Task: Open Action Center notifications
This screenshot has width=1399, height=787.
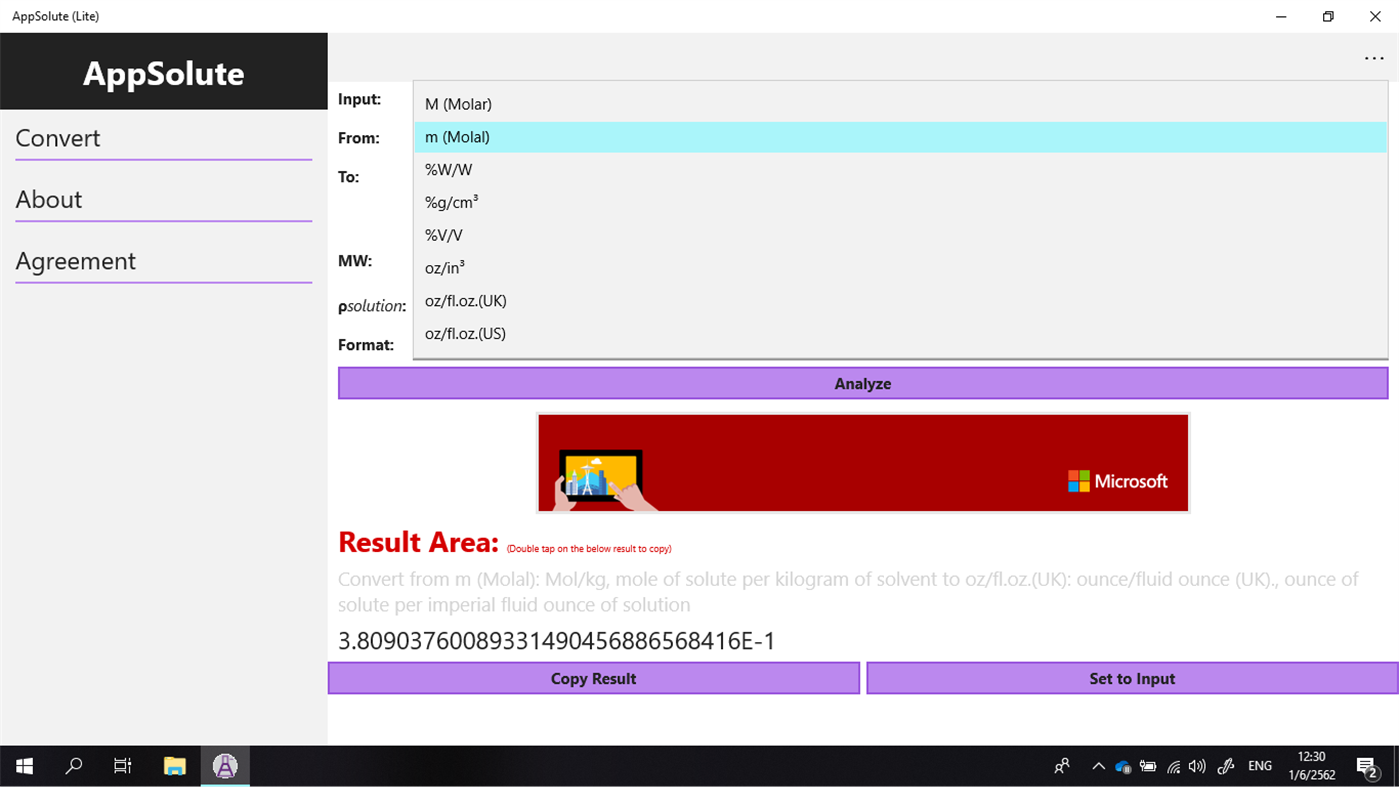Action: point(1367,765)
